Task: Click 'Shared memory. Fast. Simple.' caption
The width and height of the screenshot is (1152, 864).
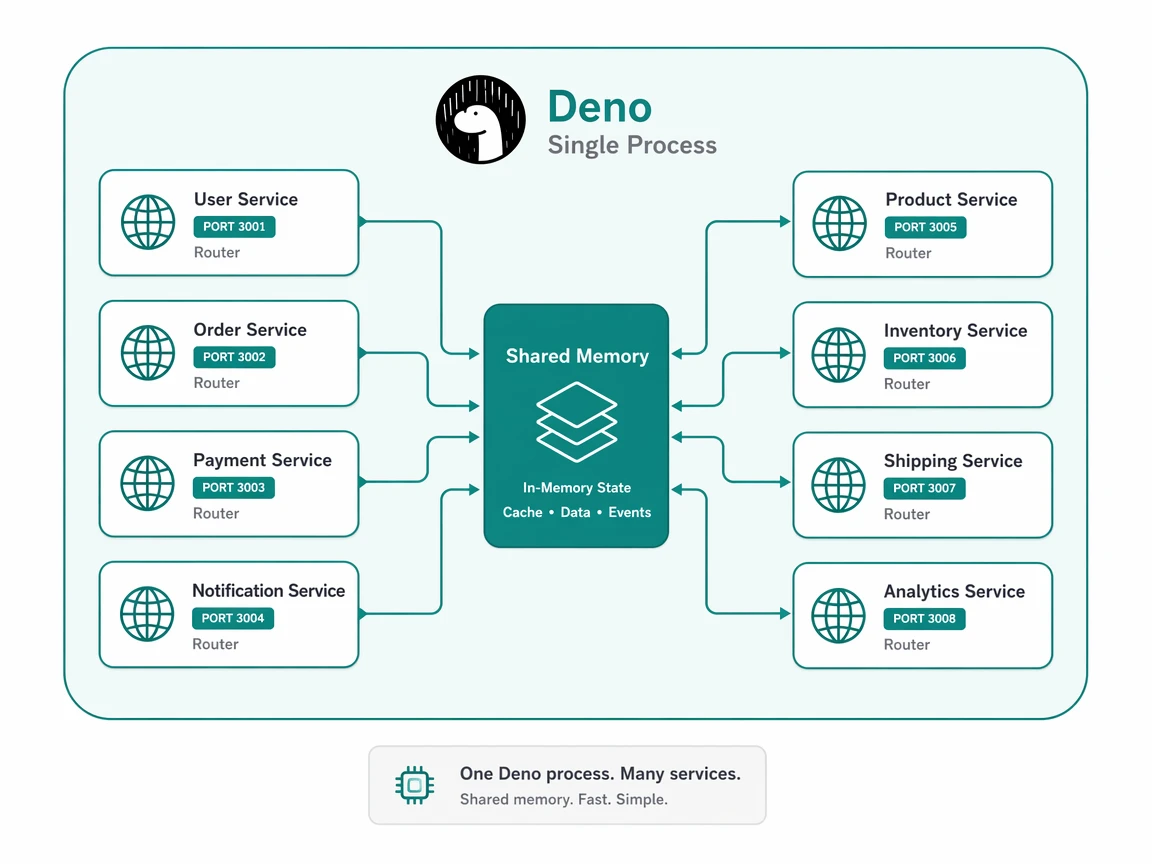Action: point(564,799)
